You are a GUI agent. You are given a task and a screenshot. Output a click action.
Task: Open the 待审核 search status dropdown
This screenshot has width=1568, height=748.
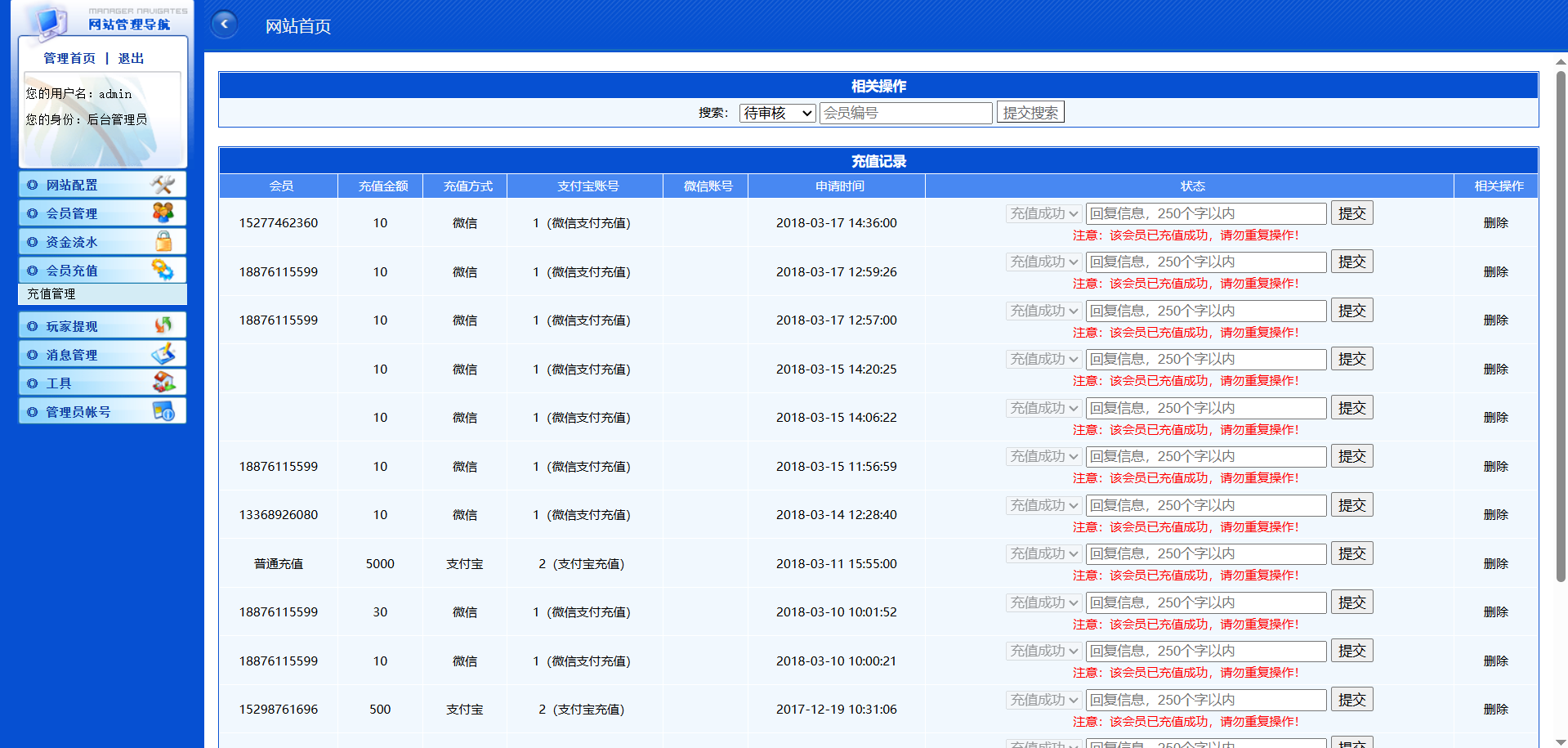[777, 113]
